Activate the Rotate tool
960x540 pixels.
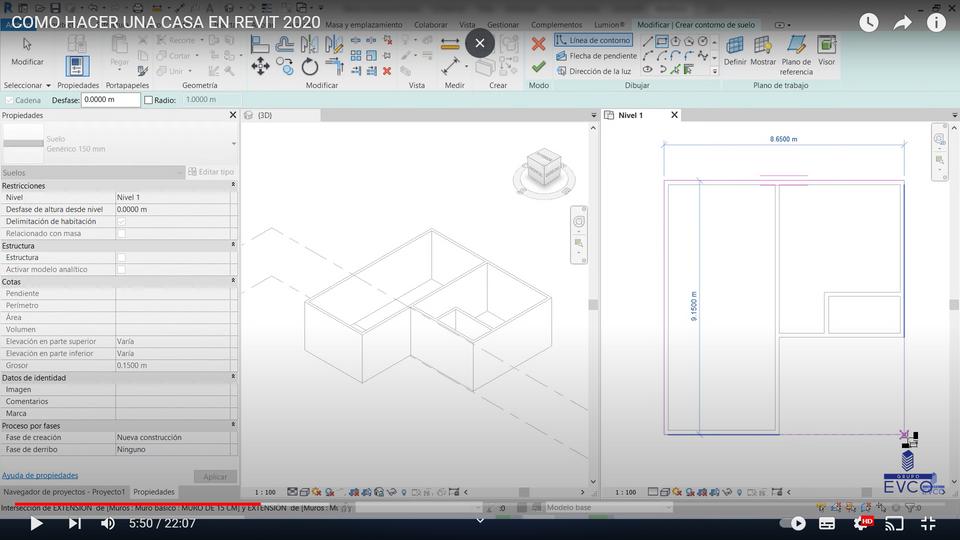[310, 66]
